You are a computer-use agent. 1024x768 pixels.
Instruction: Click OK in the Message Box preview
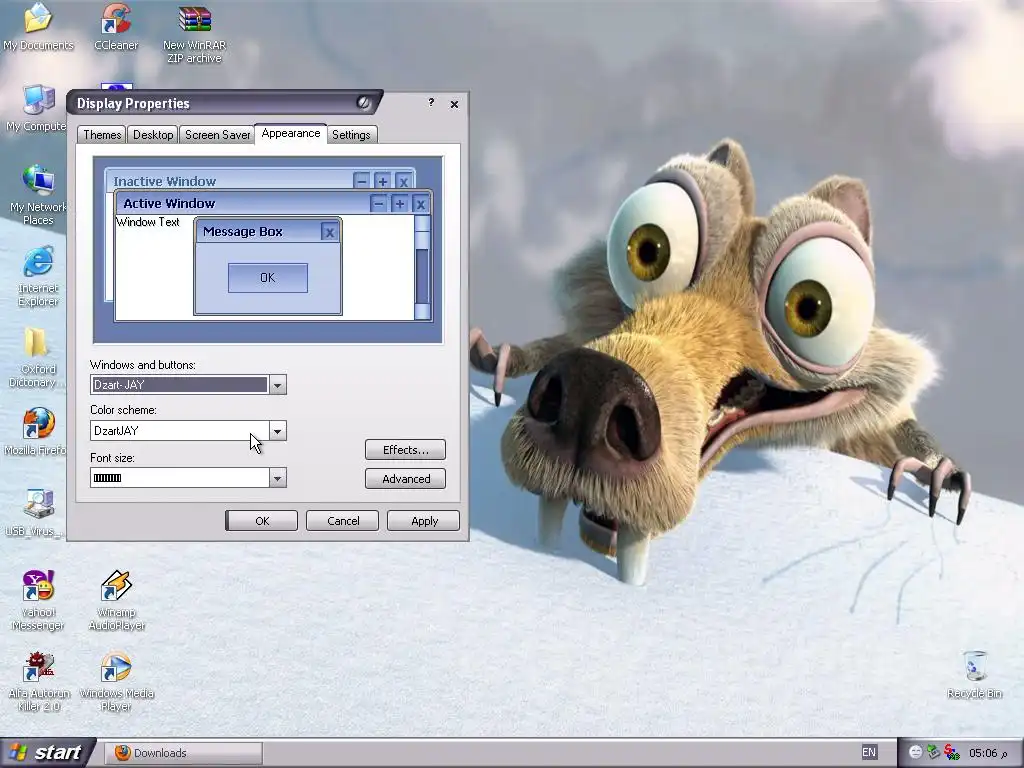pos(268,278)
